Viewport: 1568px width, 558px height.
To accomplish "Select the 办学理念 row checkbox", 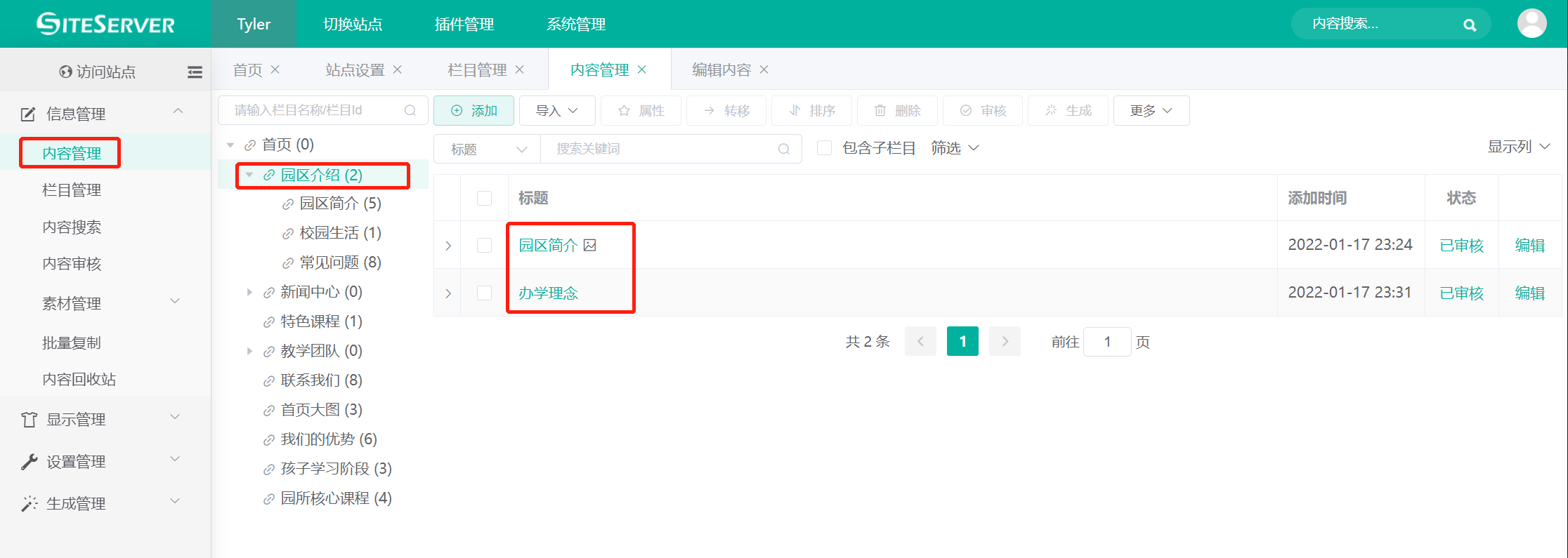I will click(x=484, y=293).
